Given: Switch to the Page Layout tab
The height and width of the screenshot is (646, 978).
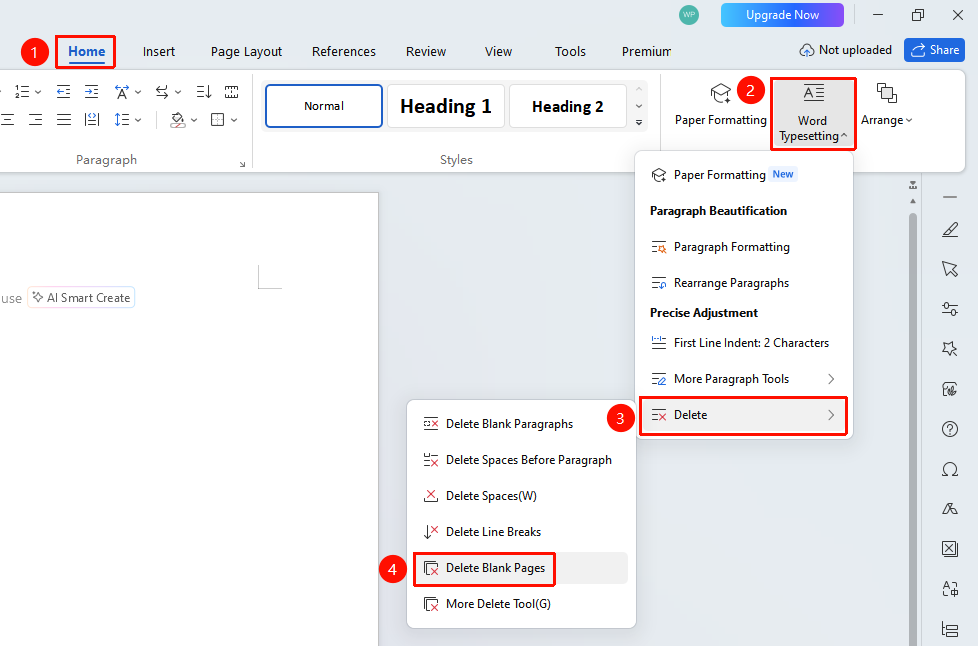Looking at the screenshot, I should 246,52.
